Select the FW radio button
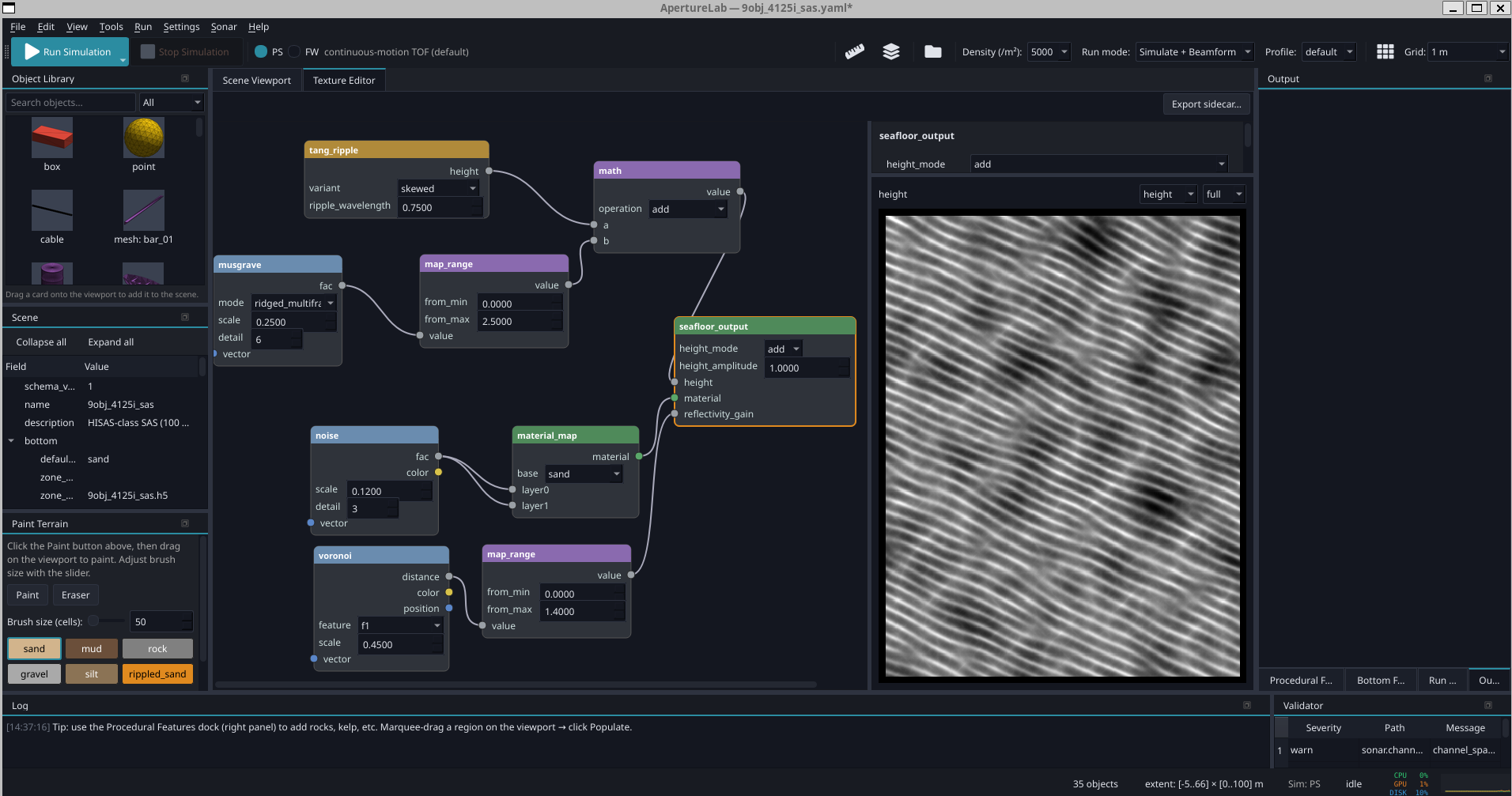The image size is (1512, 796). click(x=294, y=52)
